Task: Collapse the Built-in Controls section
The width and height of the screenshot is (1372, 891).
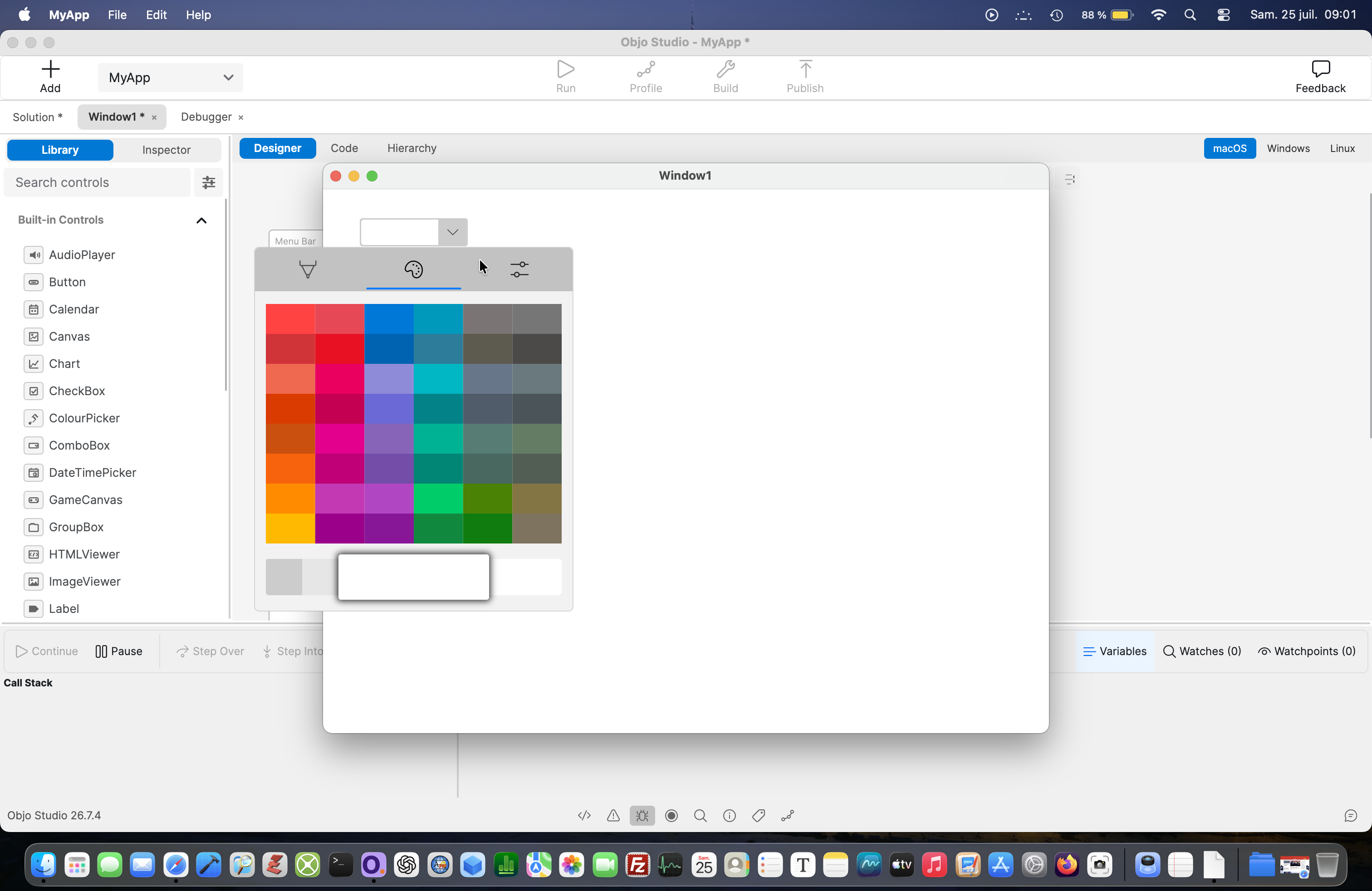Action: pyautogui.click(x=201, y=220)
